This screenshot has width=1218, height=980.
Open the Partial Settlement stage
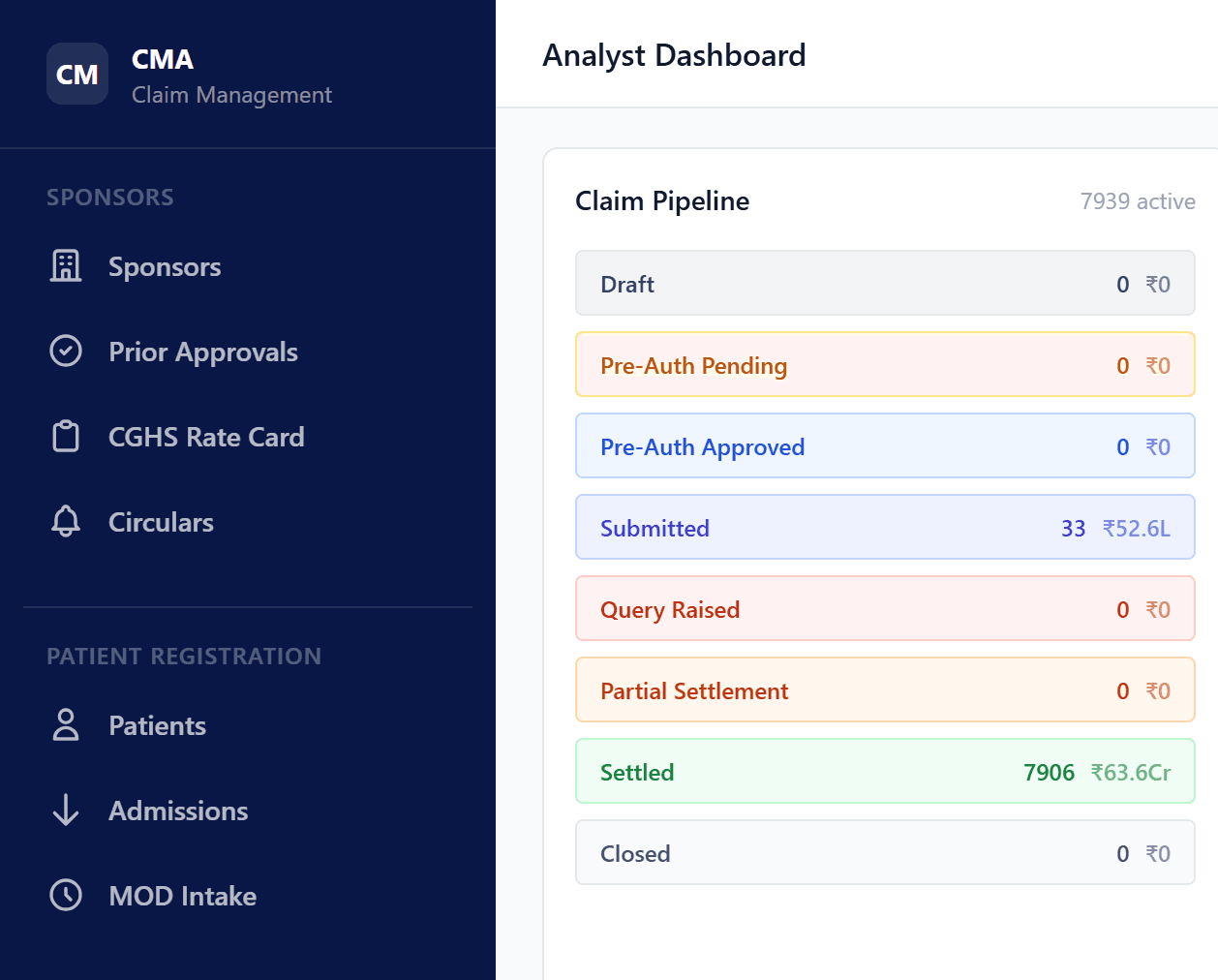885,690
